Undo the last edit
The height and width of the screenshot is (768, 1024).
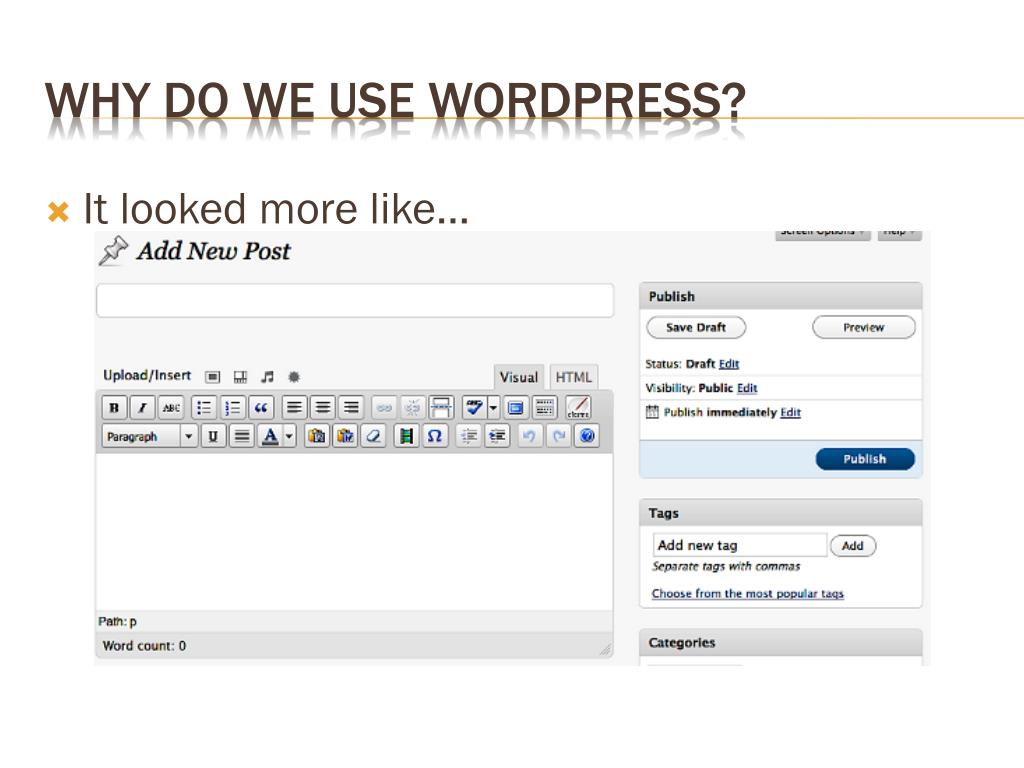tap(530, 436)
